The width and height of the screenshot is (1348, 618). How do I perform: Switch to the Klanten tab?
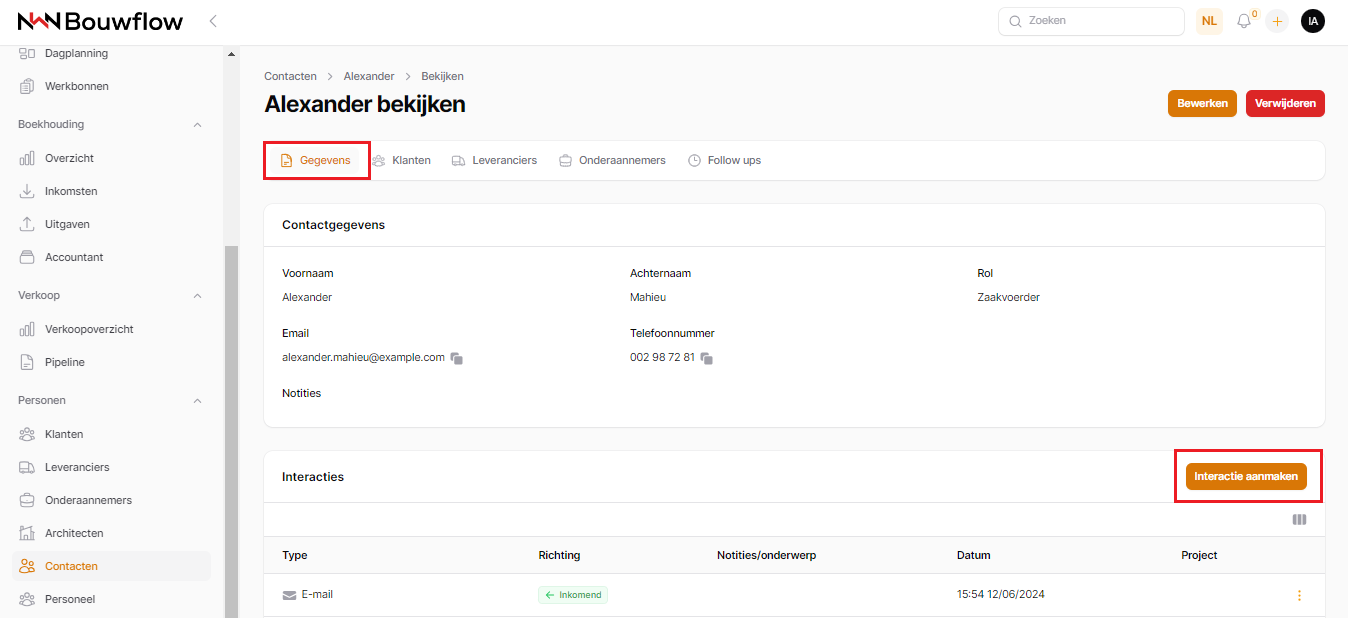click(x=402, y=160)
